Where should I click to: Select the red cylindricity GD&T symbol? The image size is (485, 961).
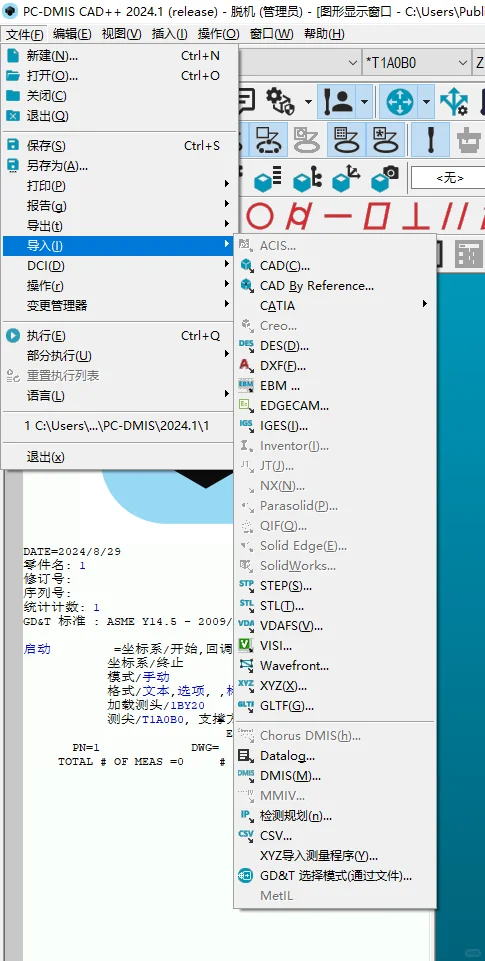pos(301,216)
